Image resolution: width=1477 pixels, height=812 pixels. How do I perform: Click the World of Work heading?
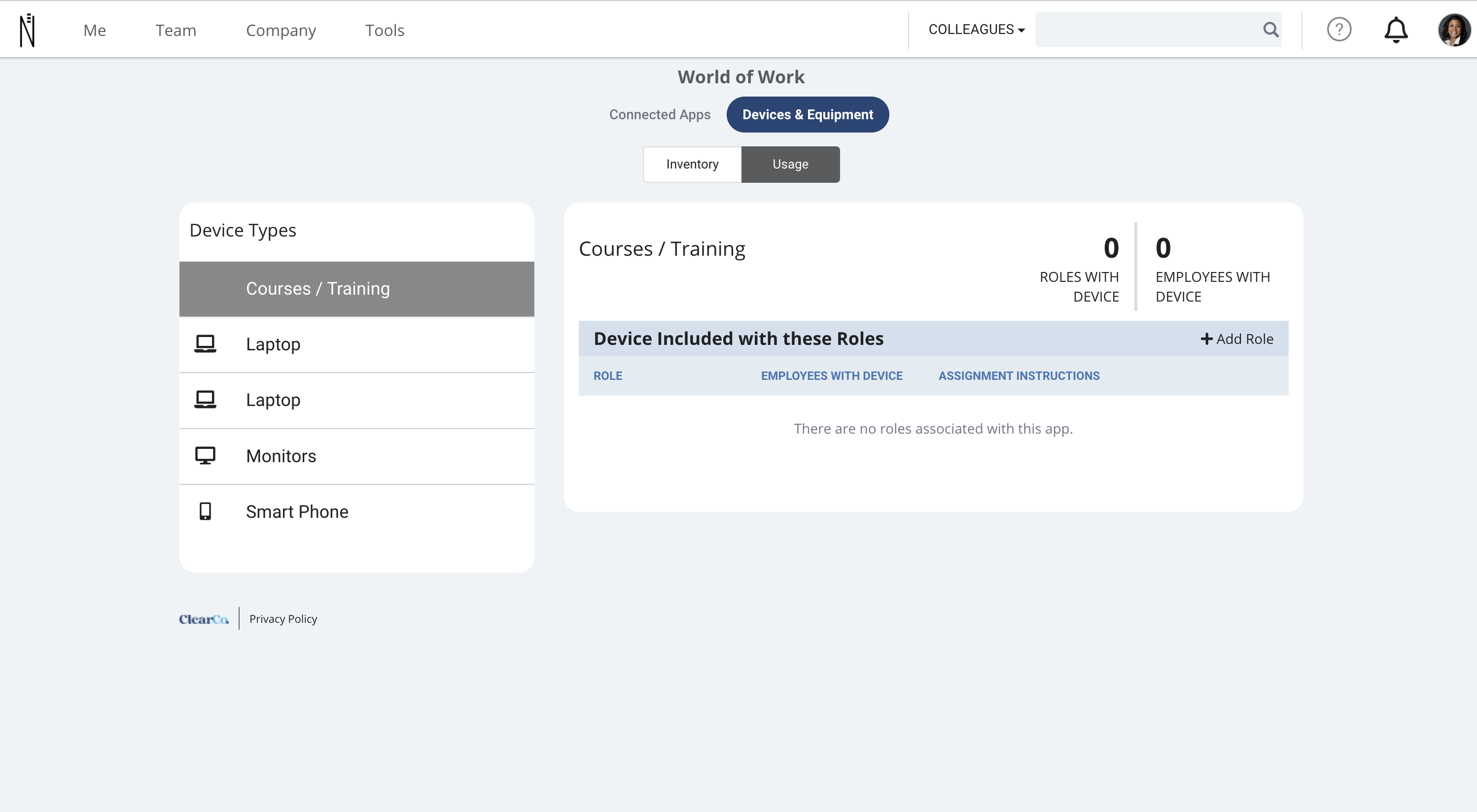click(741, 77)
